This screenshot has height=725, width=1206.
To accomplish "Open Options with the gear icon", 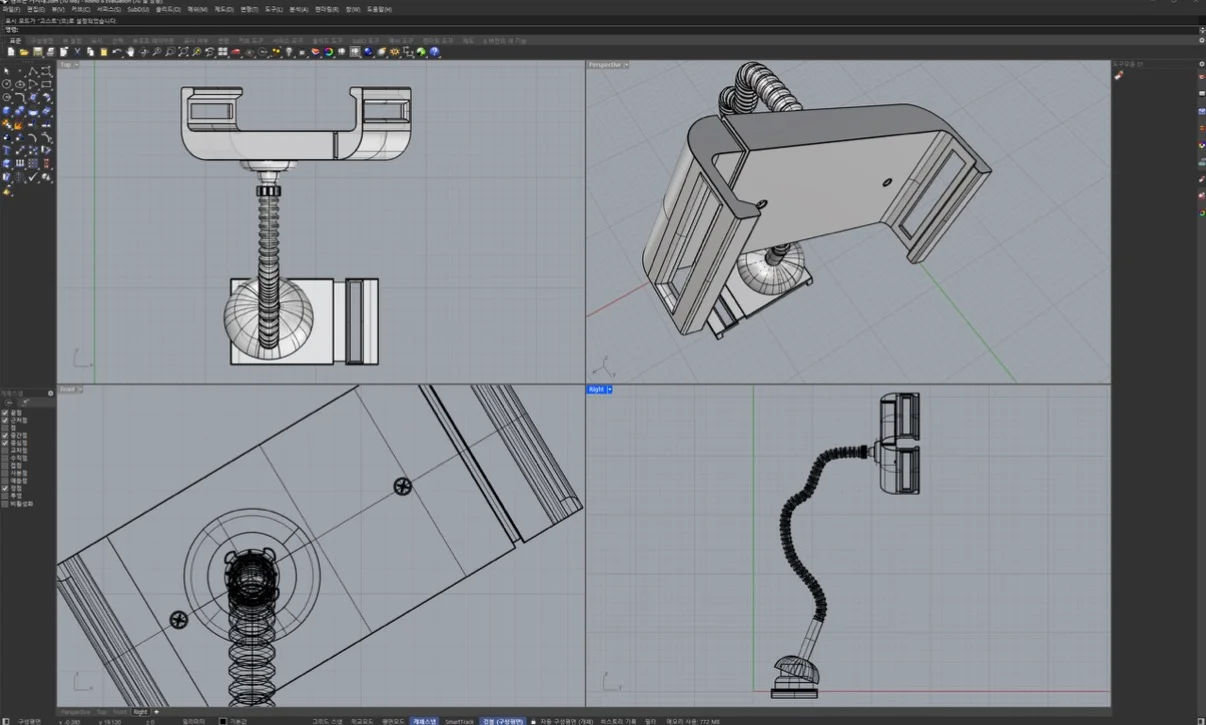I will pyautogui.click(x=394, y=52).
